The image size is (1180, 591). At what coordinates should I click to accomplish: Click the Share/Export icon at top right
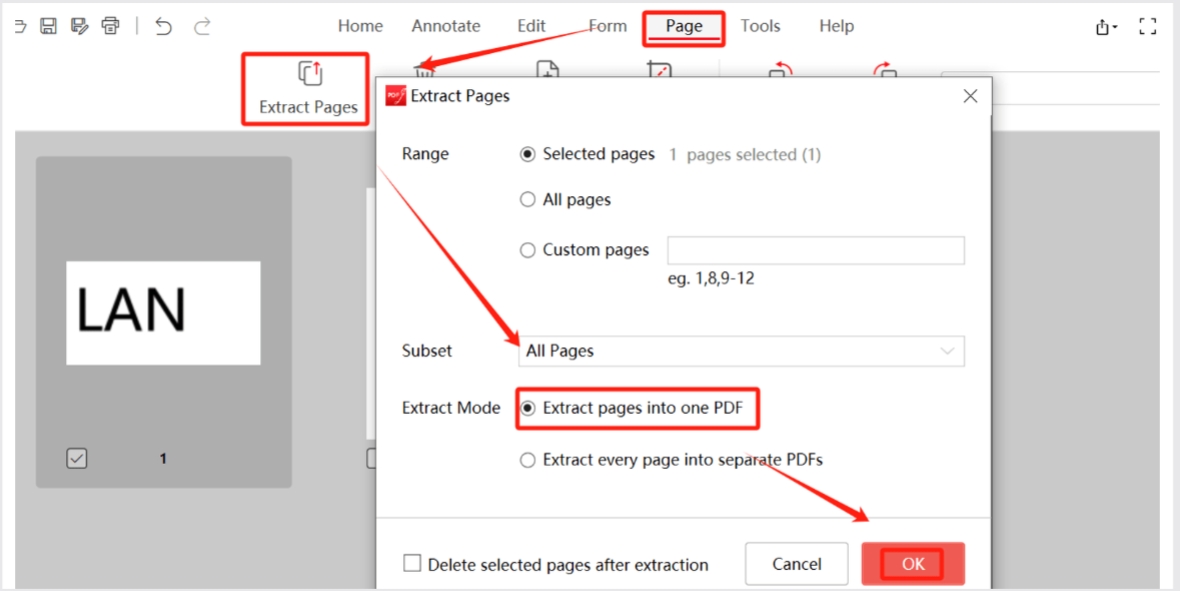1104,26
